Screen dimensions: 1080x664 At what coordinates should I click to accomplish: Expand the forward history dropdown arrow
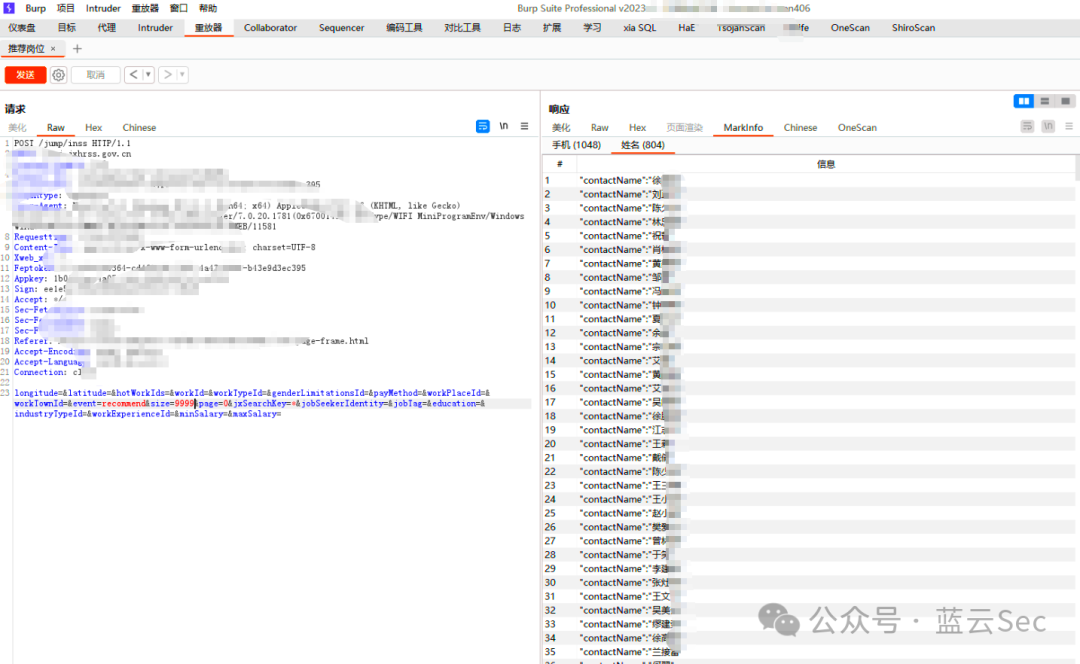pos(183,74)
